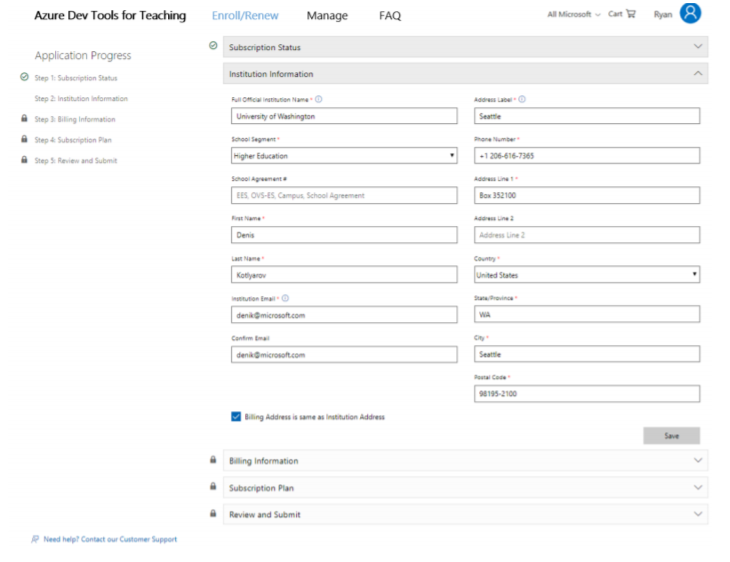The image size is (730, 562).
Task: Click lock icon left of Review and Submit panel
Action: (x=213, y=513)
